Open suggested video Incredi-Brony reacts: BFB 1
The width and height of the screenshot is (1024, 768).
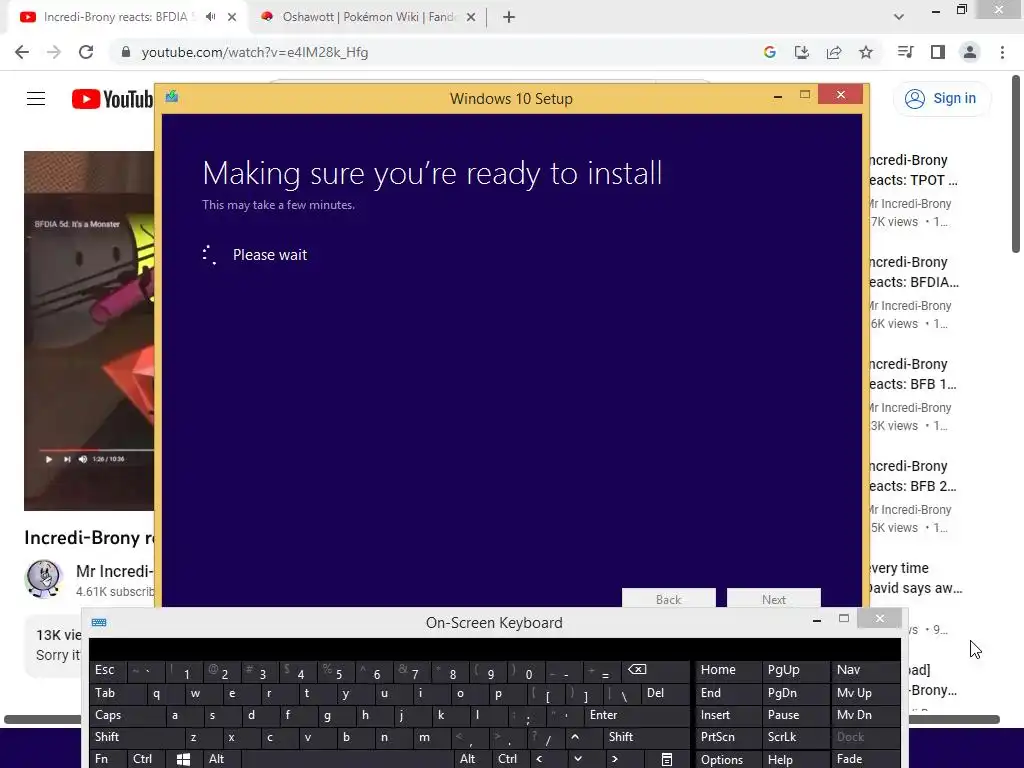[x=912, y=374]
